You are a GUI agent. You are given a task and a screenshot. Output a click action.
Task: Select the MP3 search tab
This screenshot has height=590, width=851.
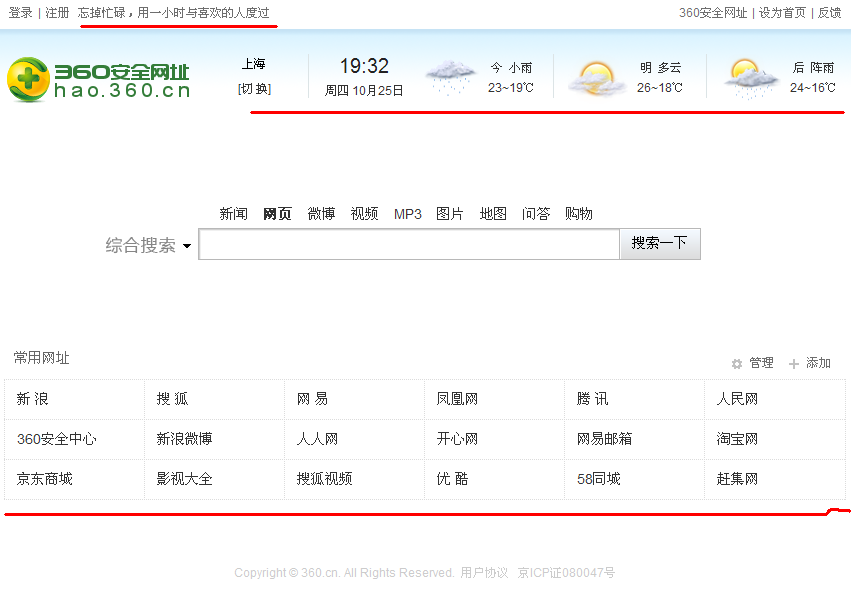point(407,214)
